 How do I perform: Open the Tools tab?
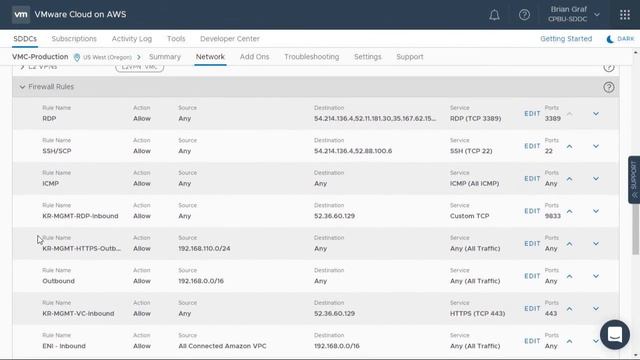coord(176,39)
